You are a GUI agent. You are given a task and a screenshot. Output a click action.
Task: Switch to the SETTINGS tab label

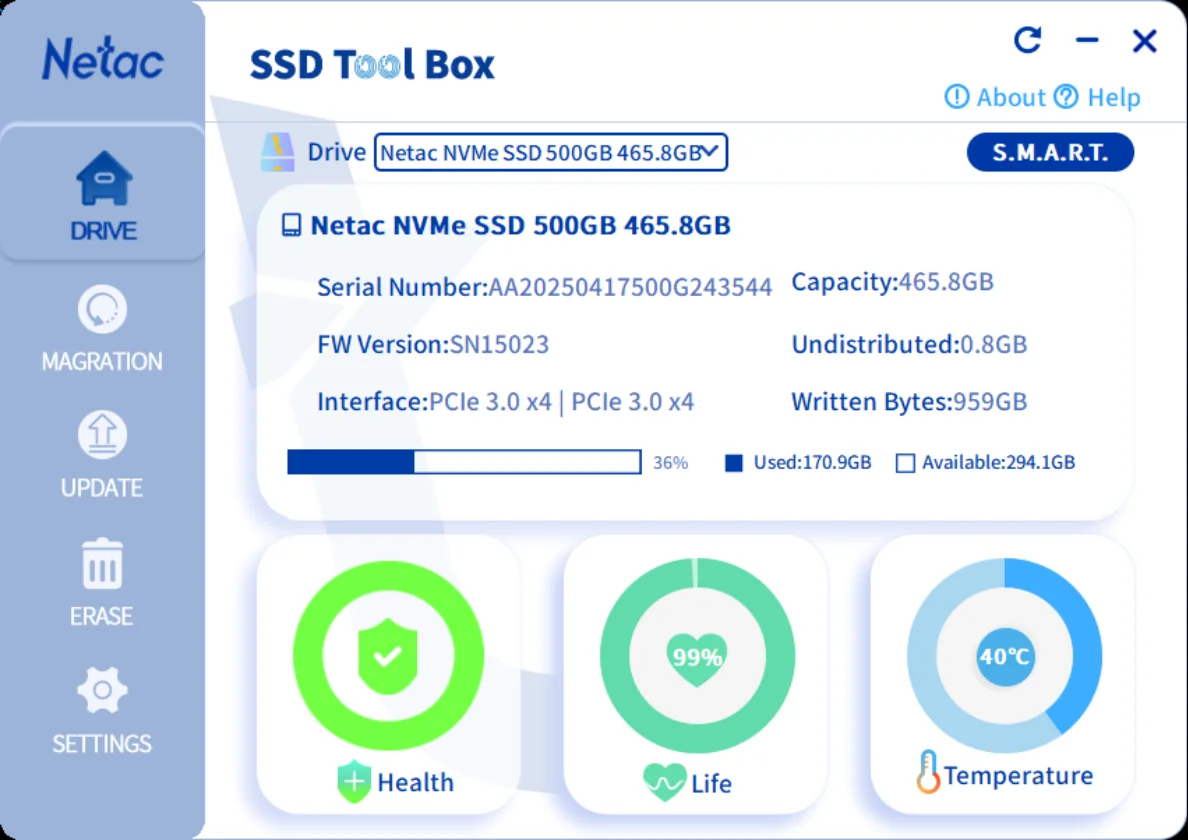[102, 743]
